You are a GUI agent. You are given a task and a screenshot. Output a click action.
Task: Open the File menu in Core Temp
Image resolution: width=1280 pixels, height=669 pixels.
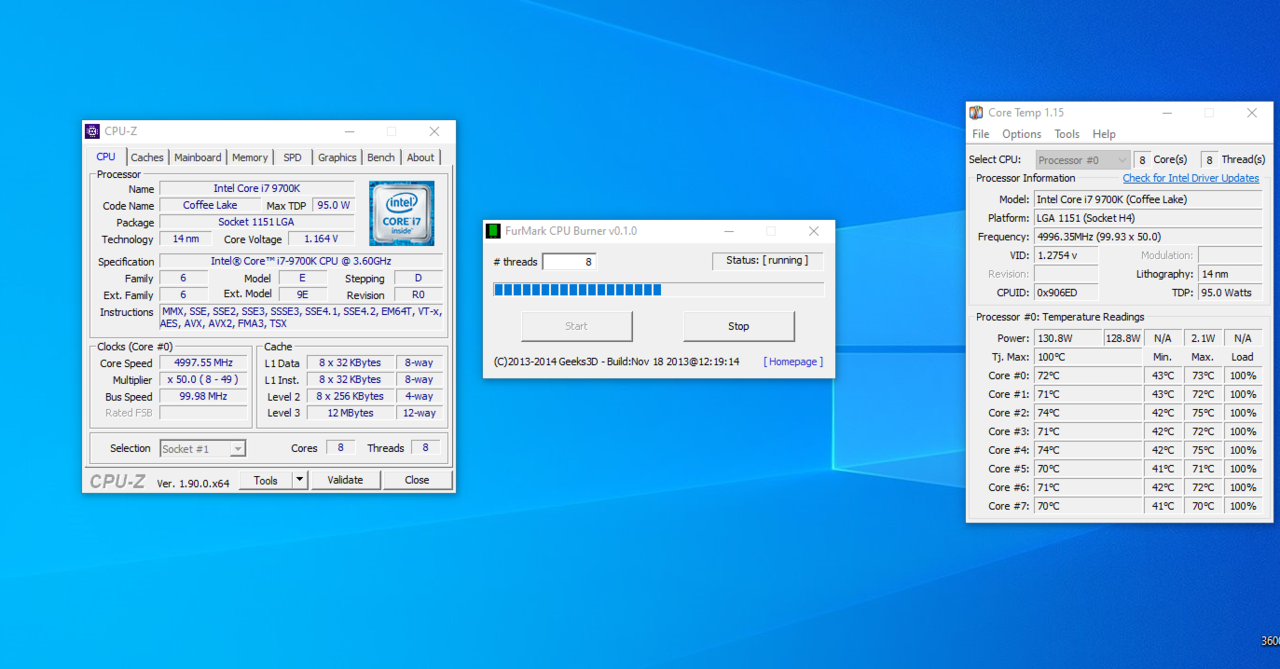click(x=981, y=134)
